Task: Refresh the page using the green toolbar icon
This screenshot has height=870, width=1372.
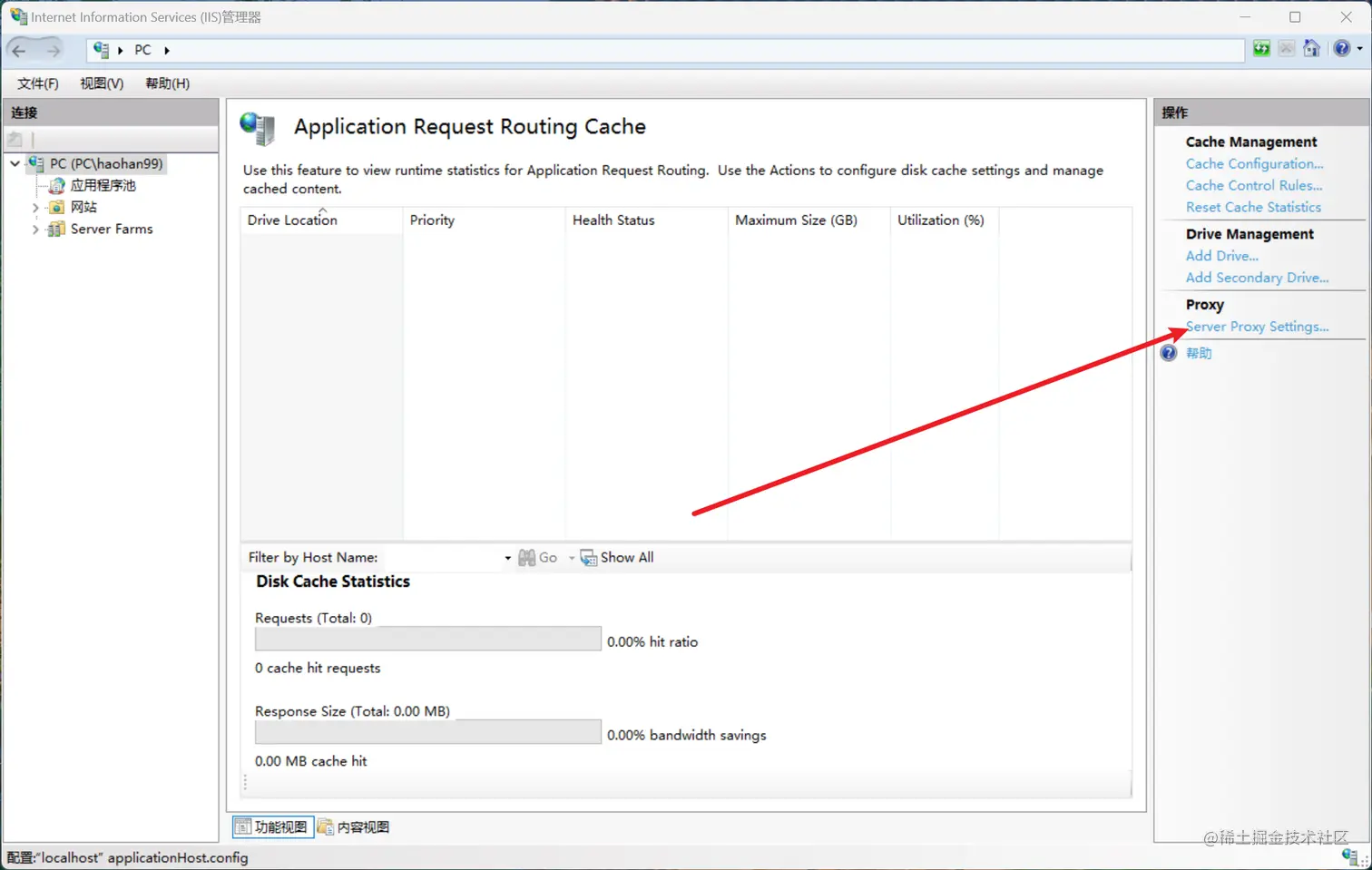Action: tap(1261, 49)
